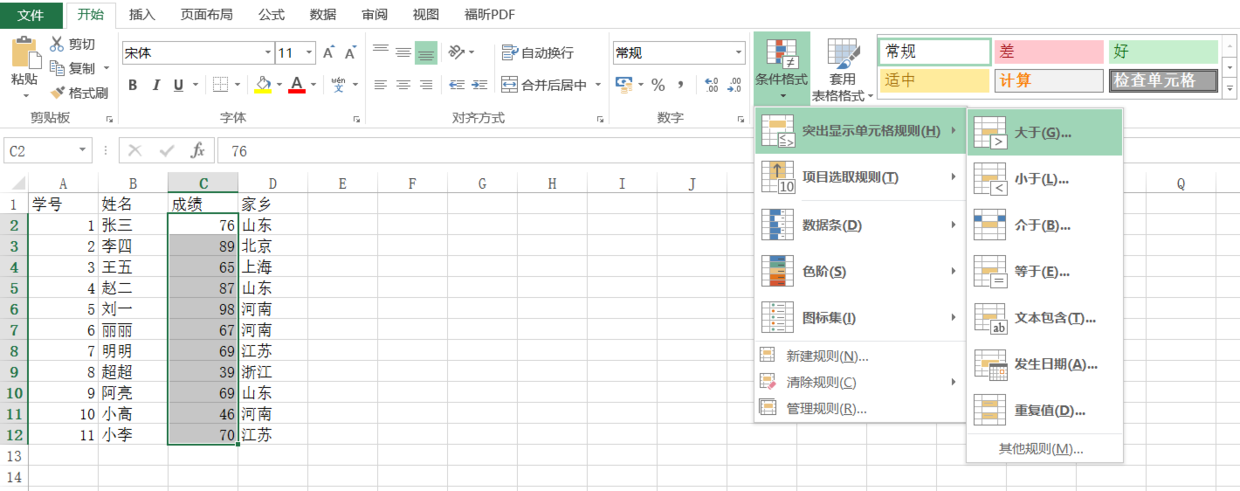Image resolution: width=1240 pixels, height=491 pixels.
Task: Toggle Italic formatting
Action: click(x=157, y=85)
